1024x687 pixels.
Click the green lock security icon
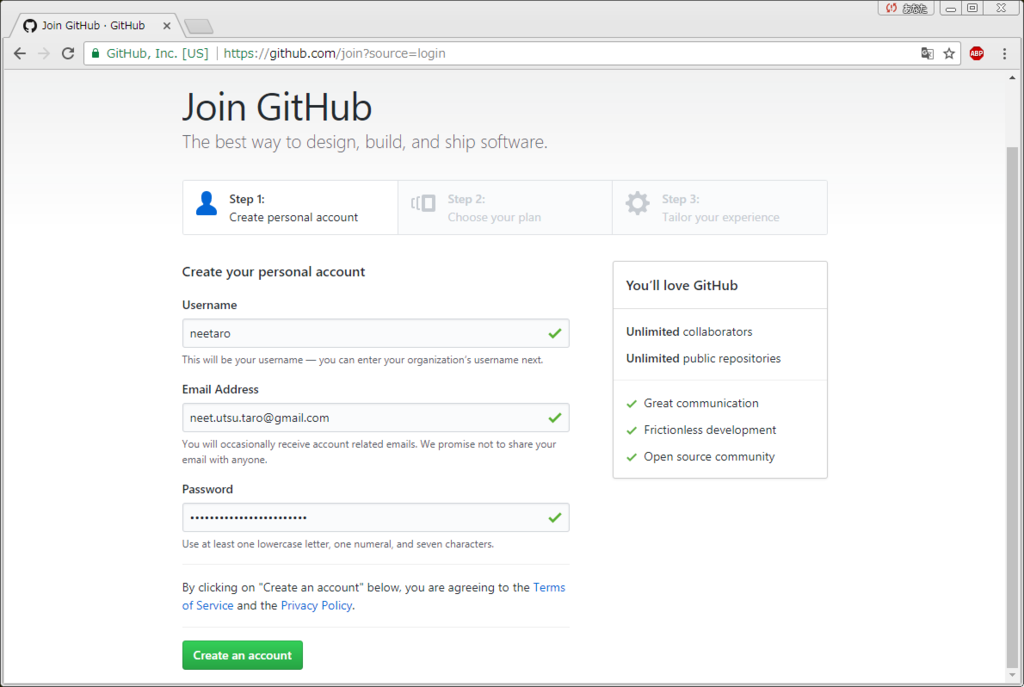coord(95,54)
